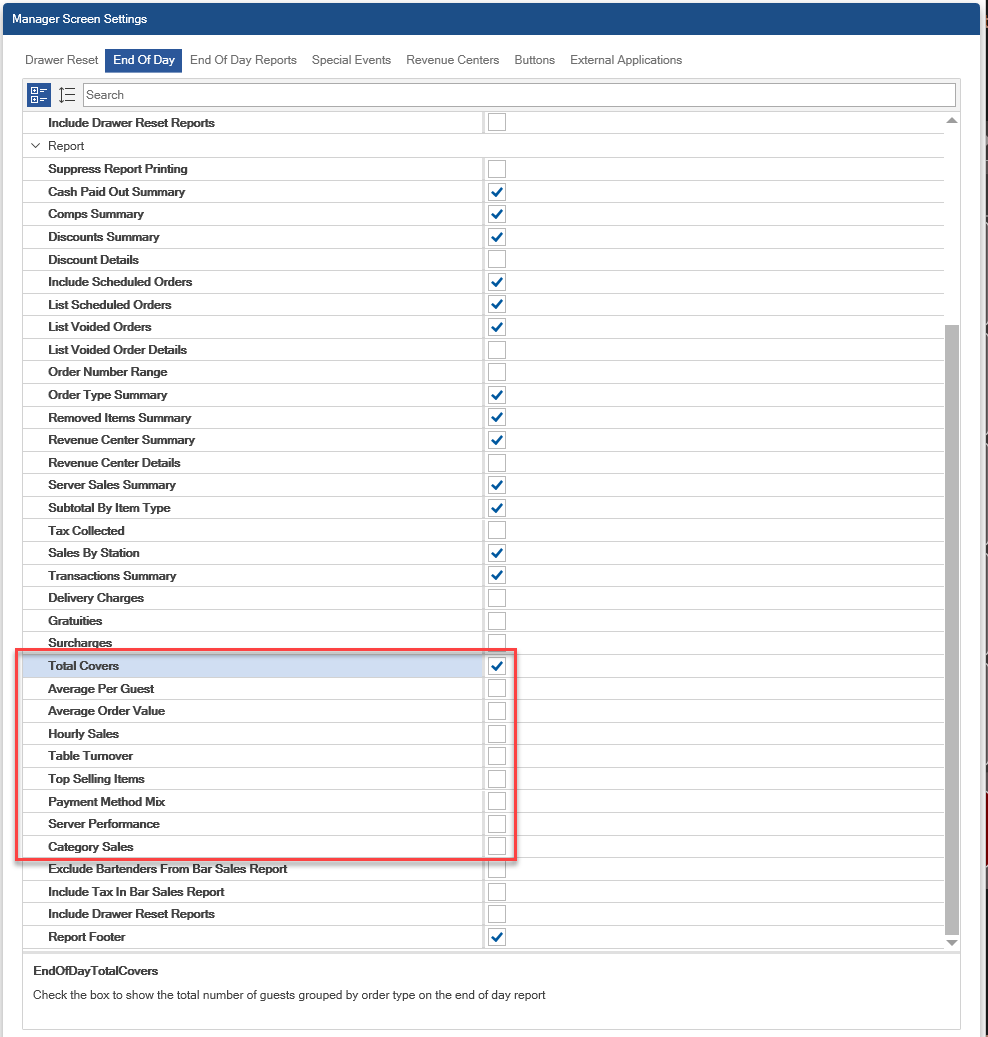Enable the Hourly Sales checkbox
Image resolution: width=988 pixels, height=1037 pixels.
497,734
